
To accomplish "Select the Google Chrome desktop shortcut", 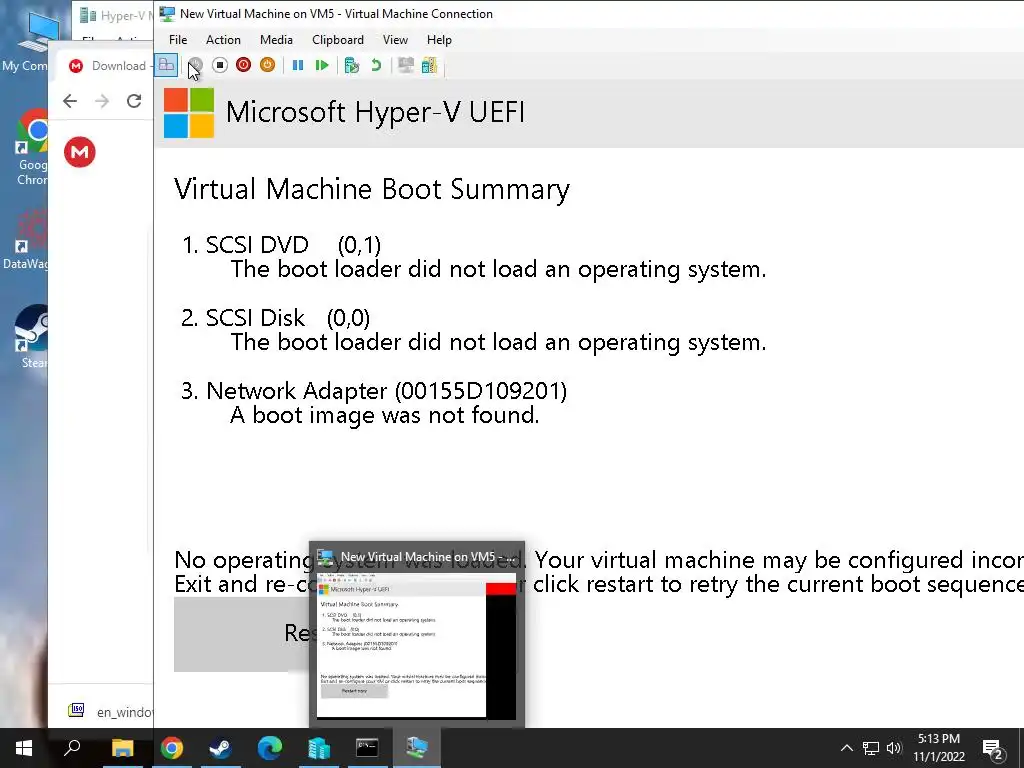I will coord(31,148).
